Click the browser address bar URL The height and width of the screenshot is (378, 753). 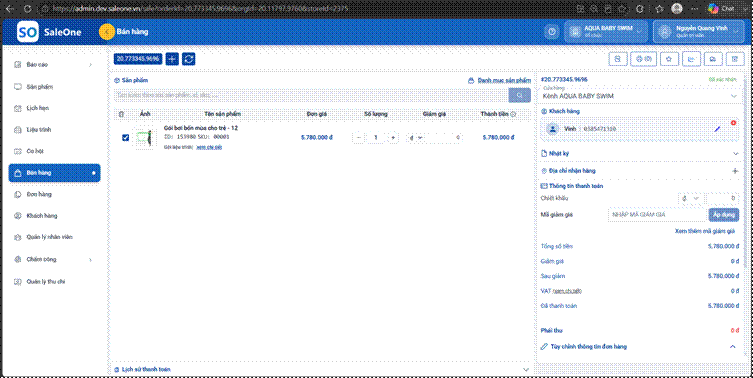coord(201,9)
